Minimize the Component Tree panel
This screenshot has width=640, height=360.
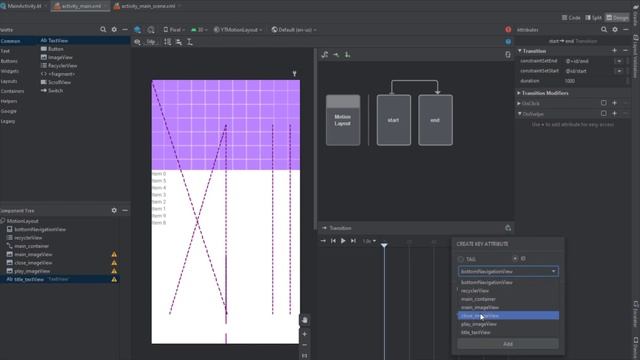click(x=125, y=210)
